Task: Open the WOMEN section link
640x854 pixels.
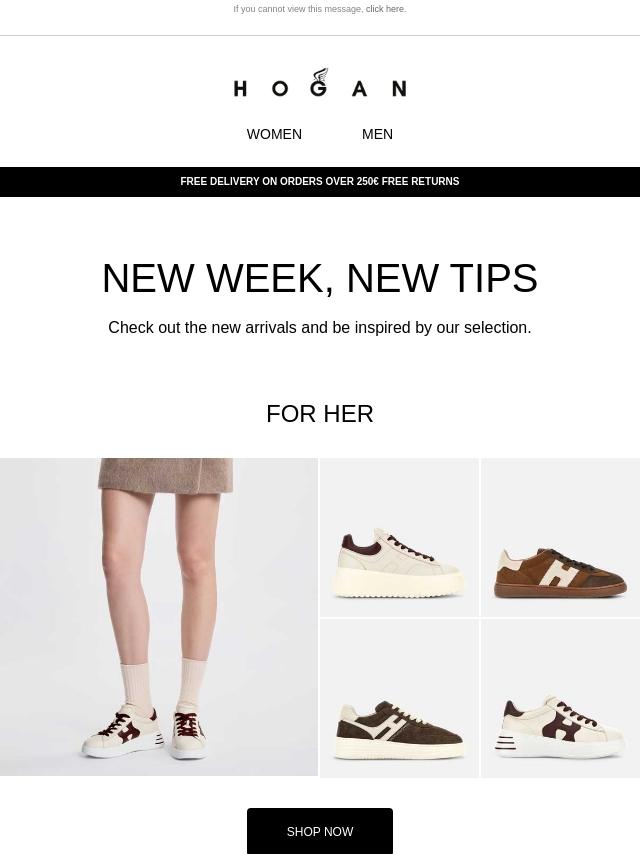Action: pos(274,134)
